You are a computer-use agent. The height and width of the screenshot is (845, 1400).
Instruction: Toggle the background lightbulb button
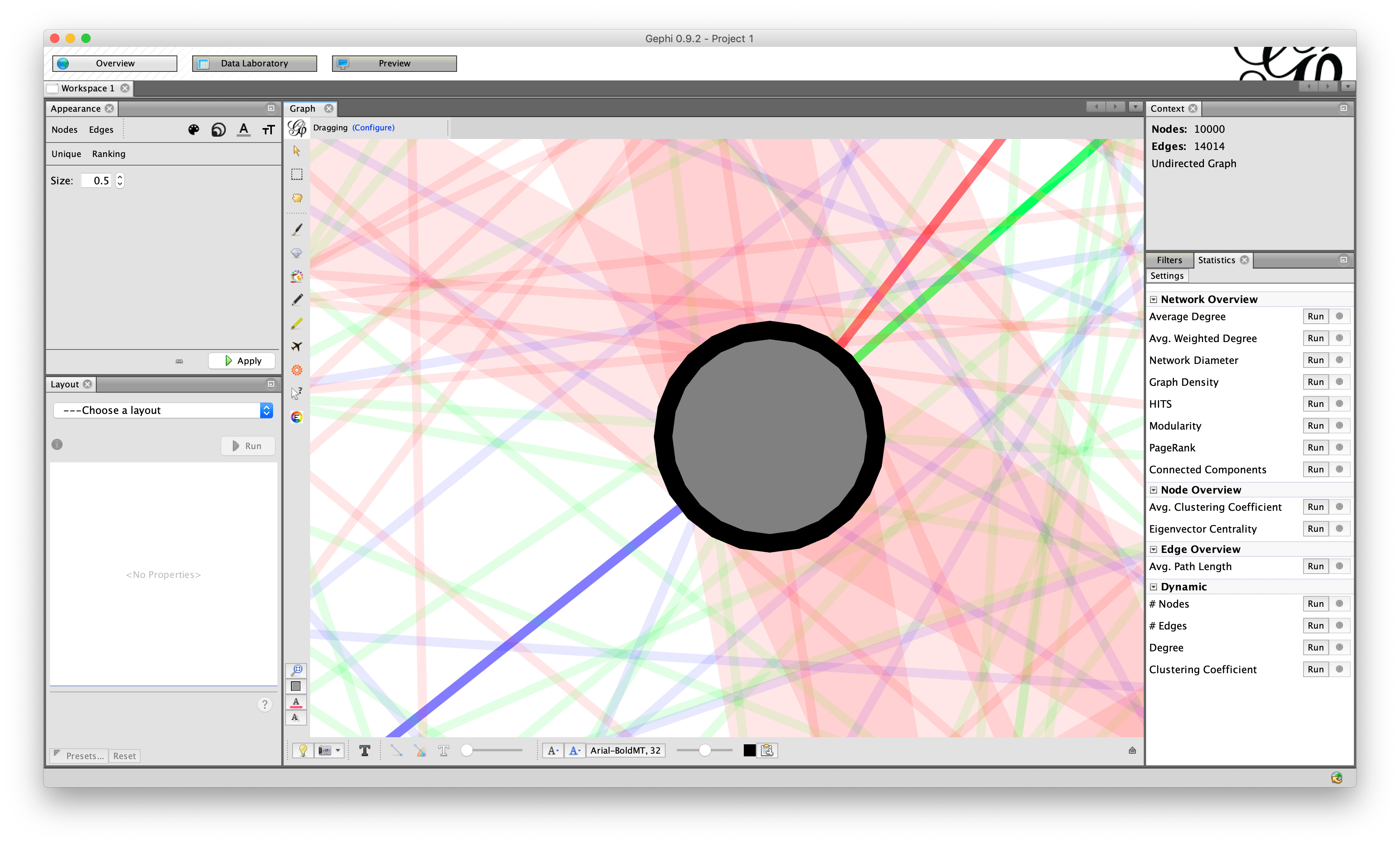[303, 750]
